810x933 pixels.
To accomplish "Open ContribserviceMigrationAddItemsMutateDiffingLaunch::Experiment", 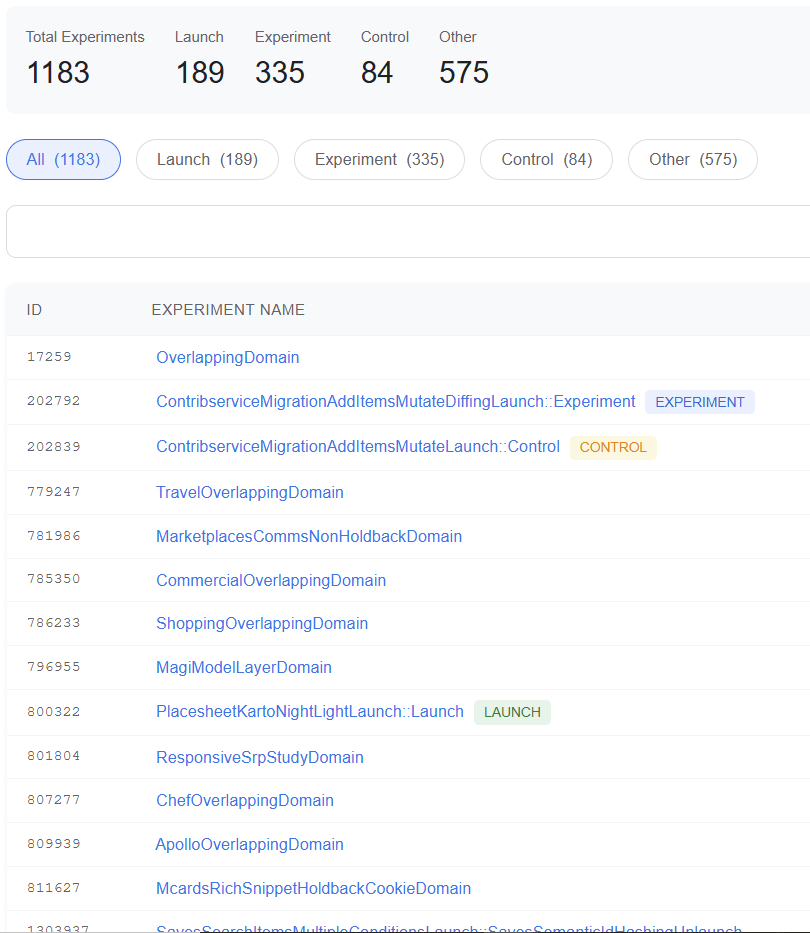I will coord(395,401).
